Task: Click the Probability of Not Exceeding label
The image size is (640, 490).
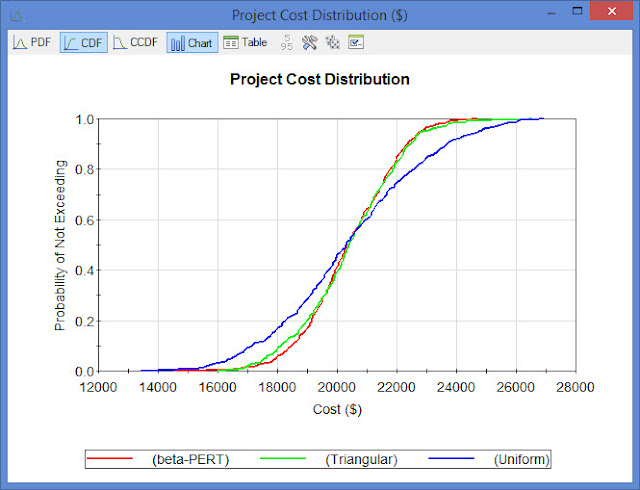Action: point(60,245)
